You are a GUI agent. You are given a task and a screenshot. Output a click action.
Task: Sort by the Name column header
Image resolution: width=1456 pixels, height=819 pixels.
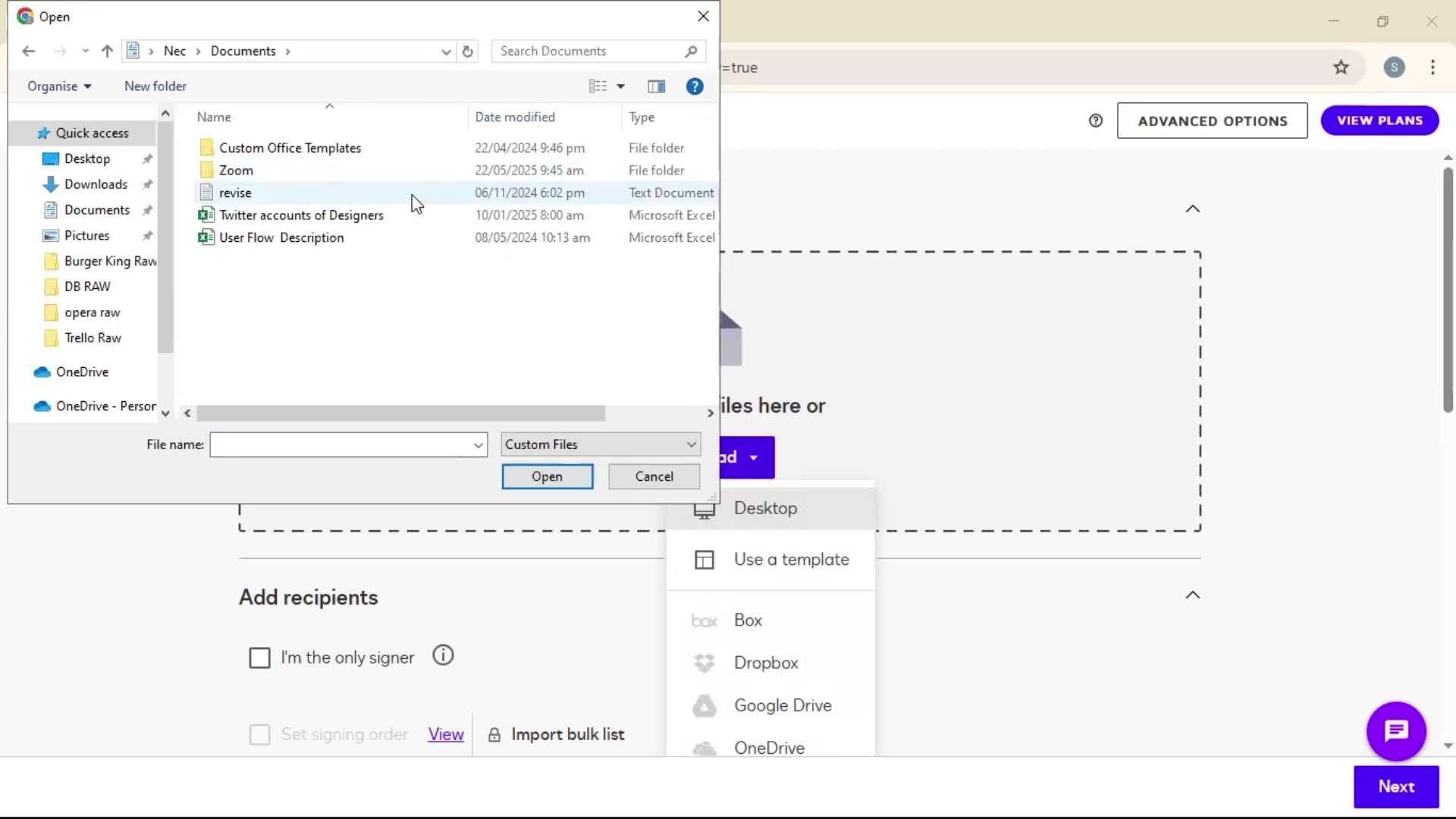coord(214,117)
